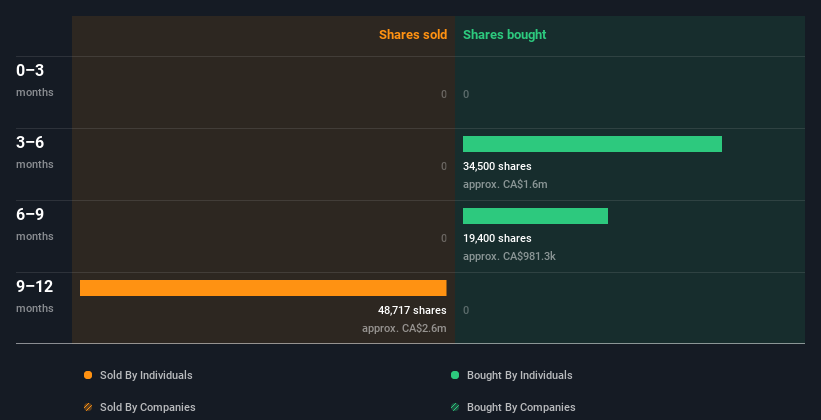
Task: Click the green Bought By Individuals legend dot
Action: tap(455, 375)
